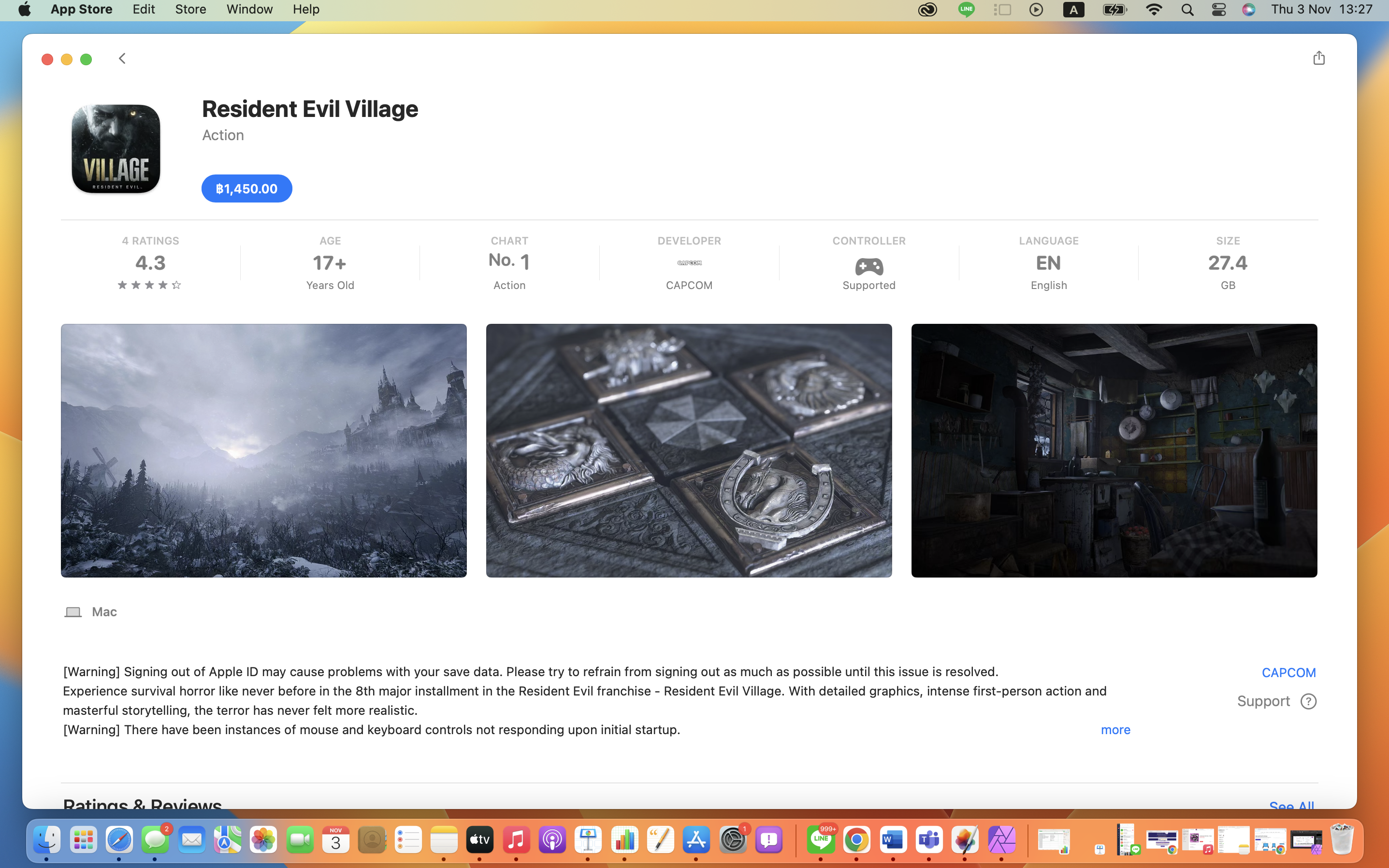Viewport: 1389px width, 868px height.
Task: Click See All ratings link
Action: [x=1291, y=805]
